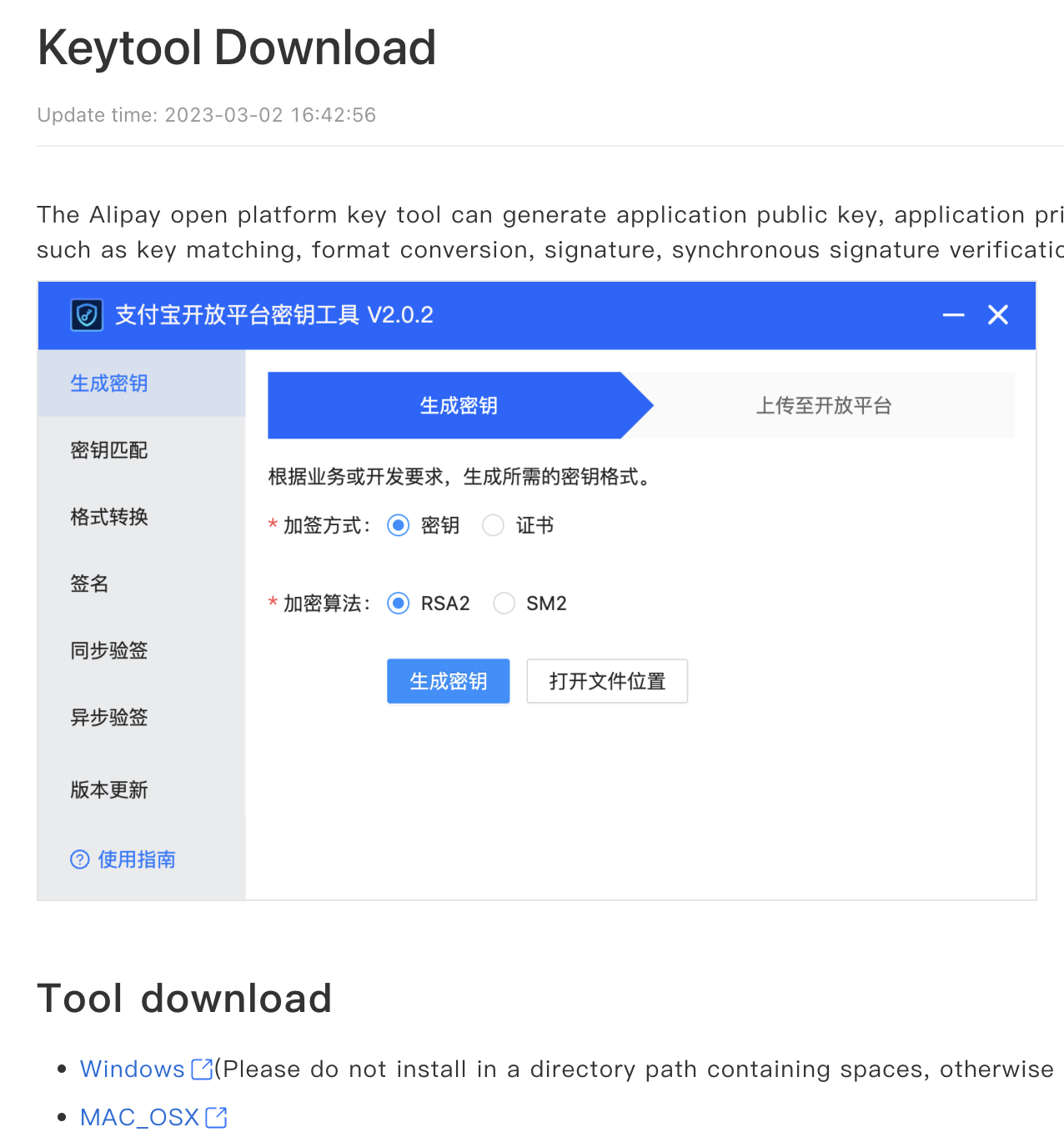Open the 同步验签 sidebar item
1064x1142 pixels.
142,650
